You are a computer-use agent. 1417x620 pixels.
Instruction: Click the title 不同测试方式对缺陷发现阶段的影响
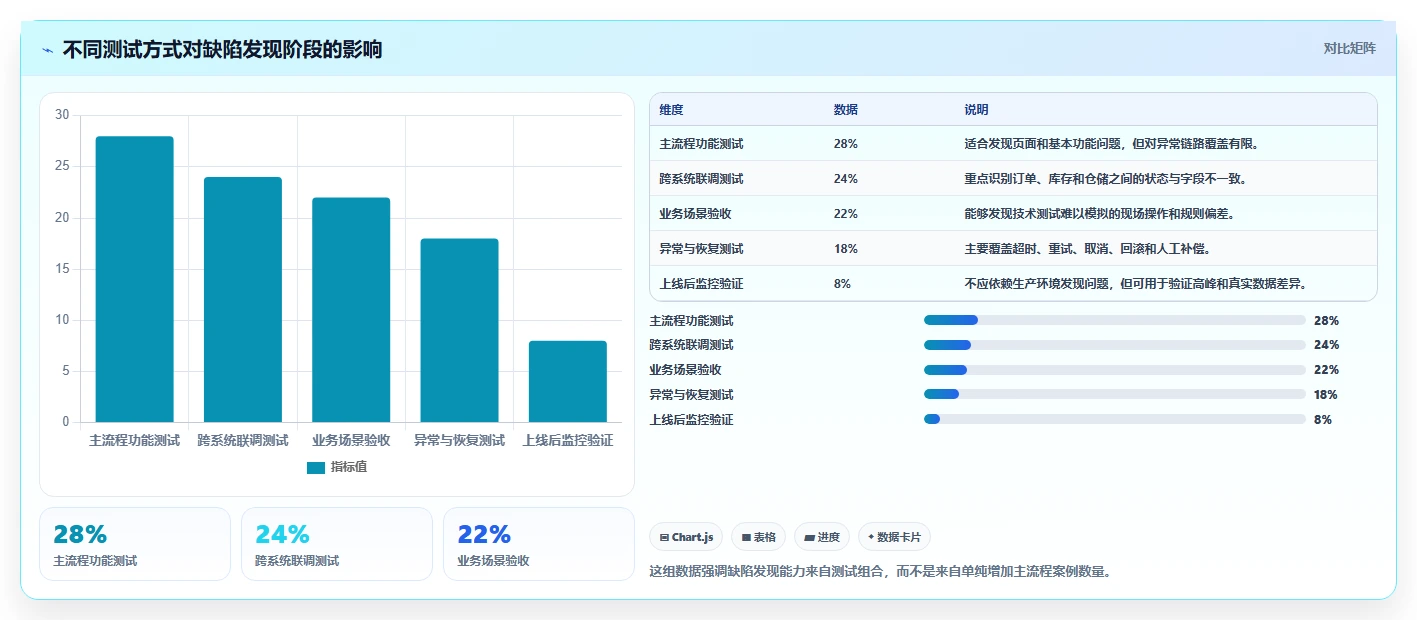222,49
